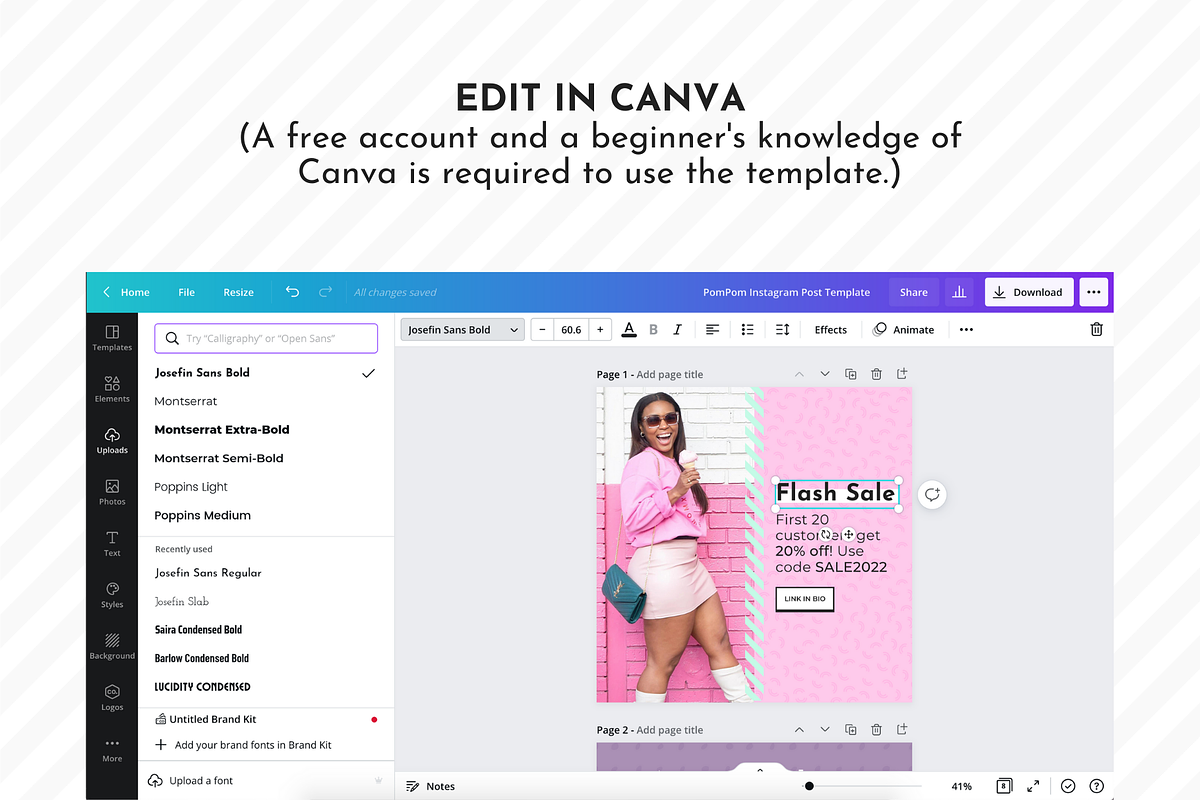Enter fullscreen presentation mode
Viewport: 1200px width, 800px height.
coord(1034,786)
